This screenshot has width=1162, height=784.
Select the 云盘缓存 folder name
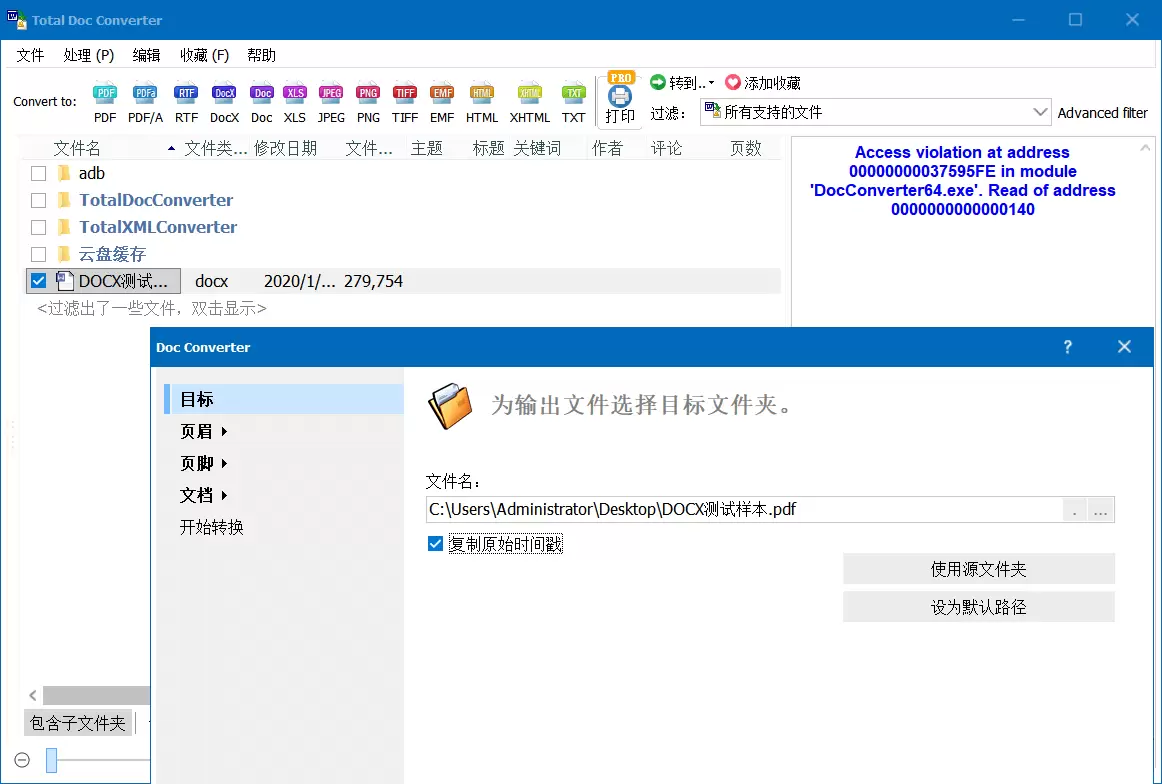[113, 254]
